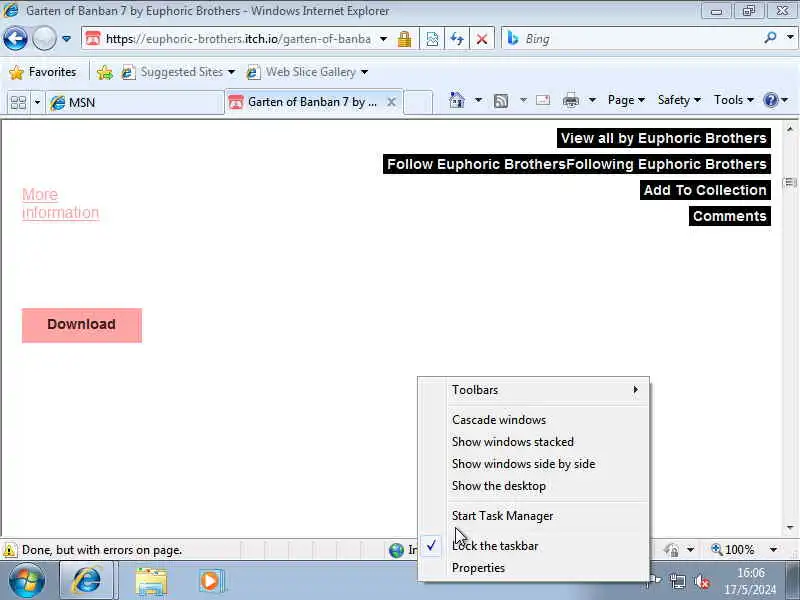This screenshot has height=600, width=800.
Task: Launch Windows Media Player from taskbar
Action: 210,581
